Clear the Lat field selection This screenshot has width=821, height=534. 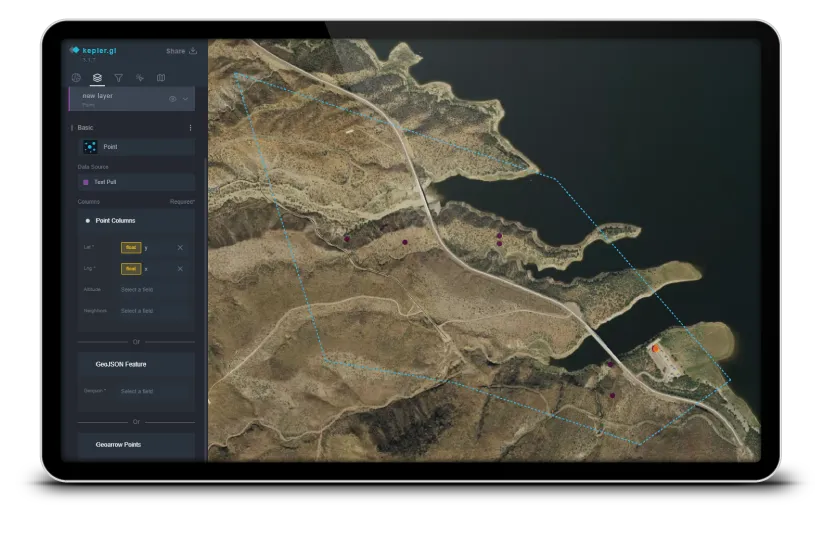click(x=180, y=247)
